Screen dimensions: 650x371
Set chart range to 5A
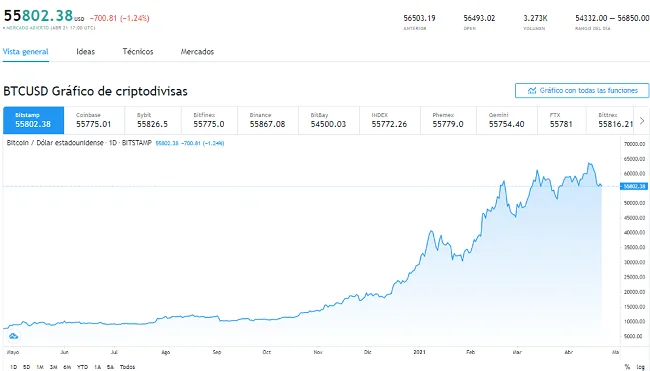point(110,367)
